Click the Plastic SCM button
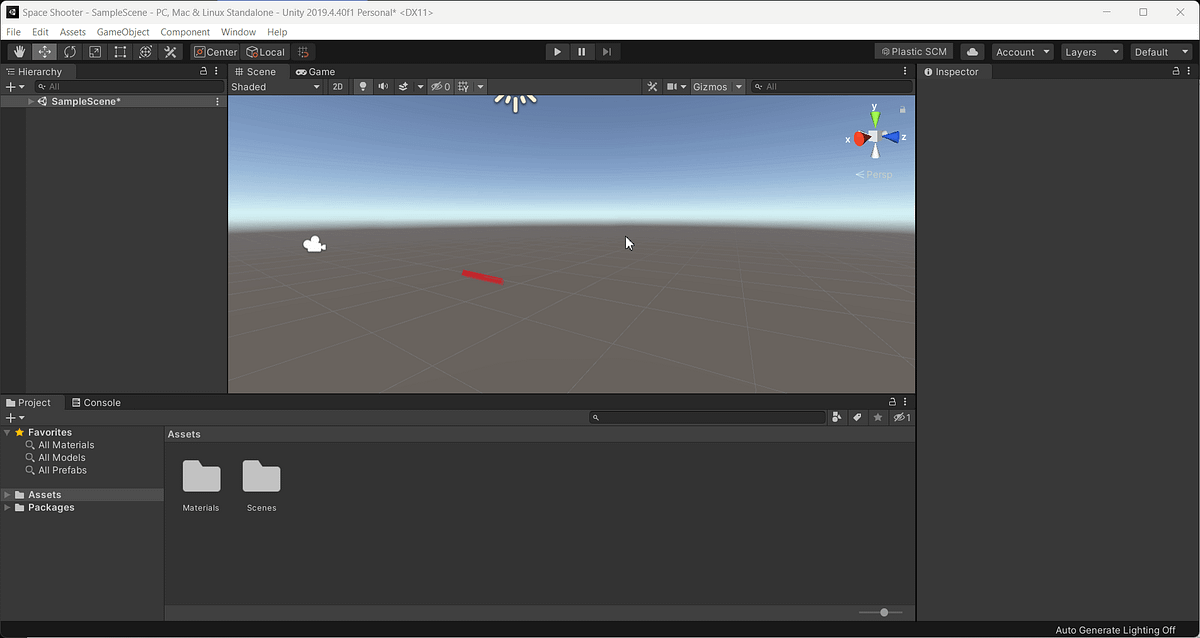Viewport: 1200px width, 638px height. pyautogui.click(x=913, y=51)
